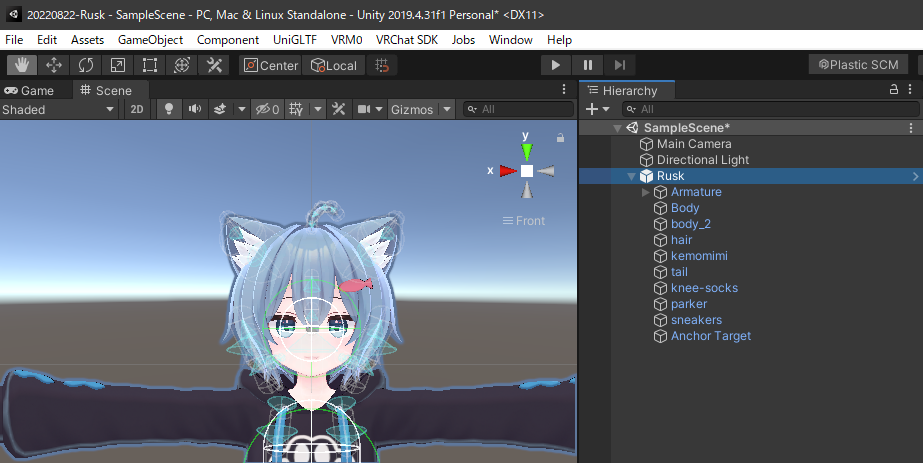The height and width of the screenshot is (463, 923).
Task: Select the Rotate tool
Action: pos(86,65)
